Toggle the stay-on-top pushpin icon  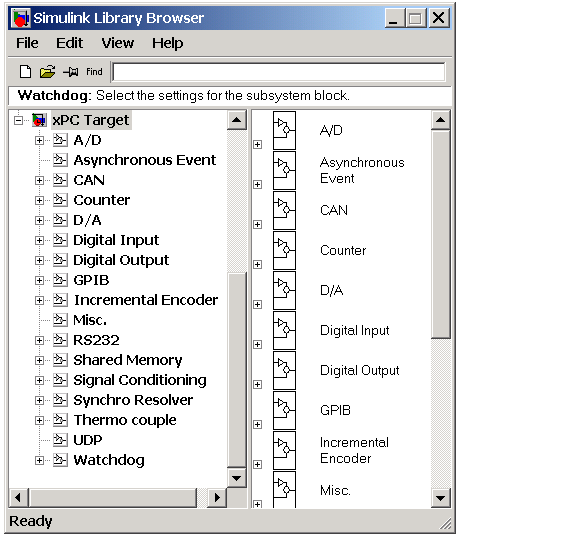(70, 71)
